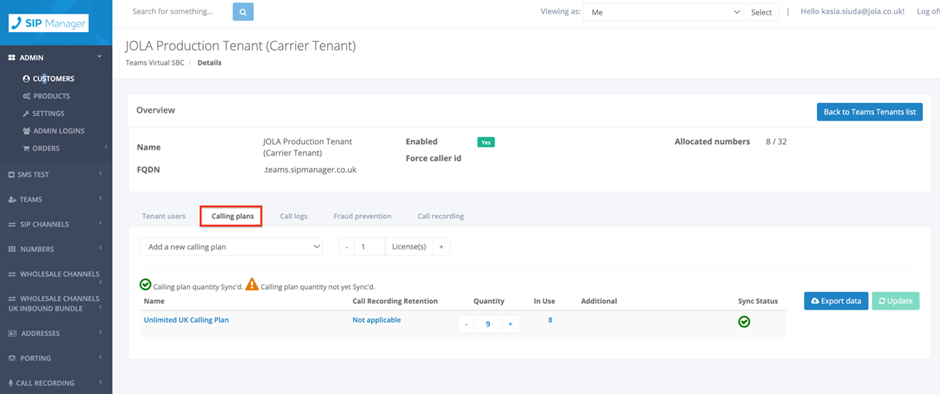940x394 pixels.
Task: Click Back to Teams Tenants list button
Action: tap(870, 112)
